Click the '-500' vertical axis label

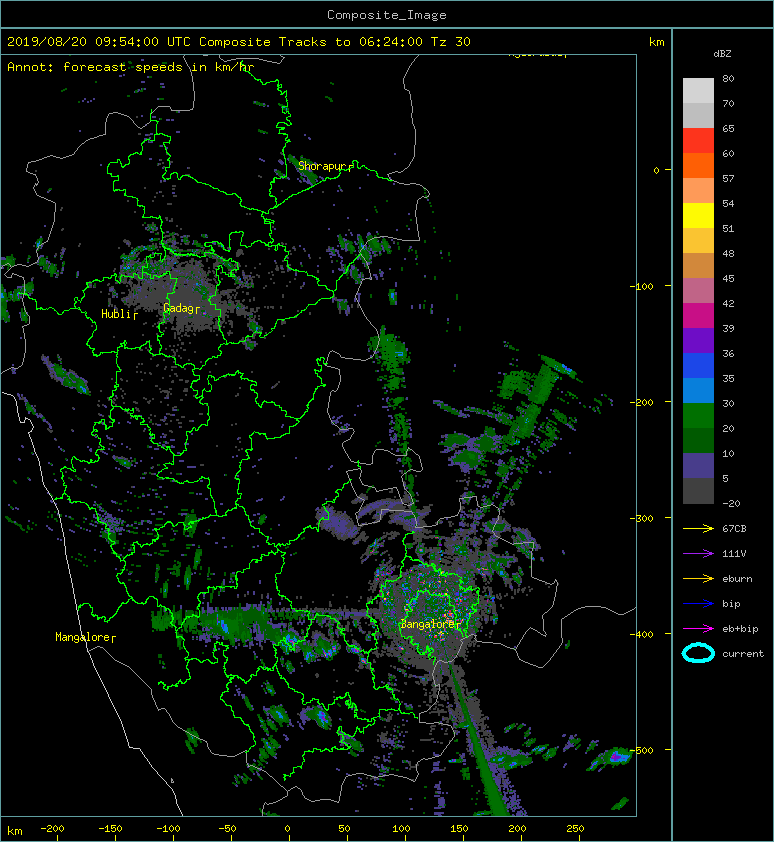pos(641,750)
